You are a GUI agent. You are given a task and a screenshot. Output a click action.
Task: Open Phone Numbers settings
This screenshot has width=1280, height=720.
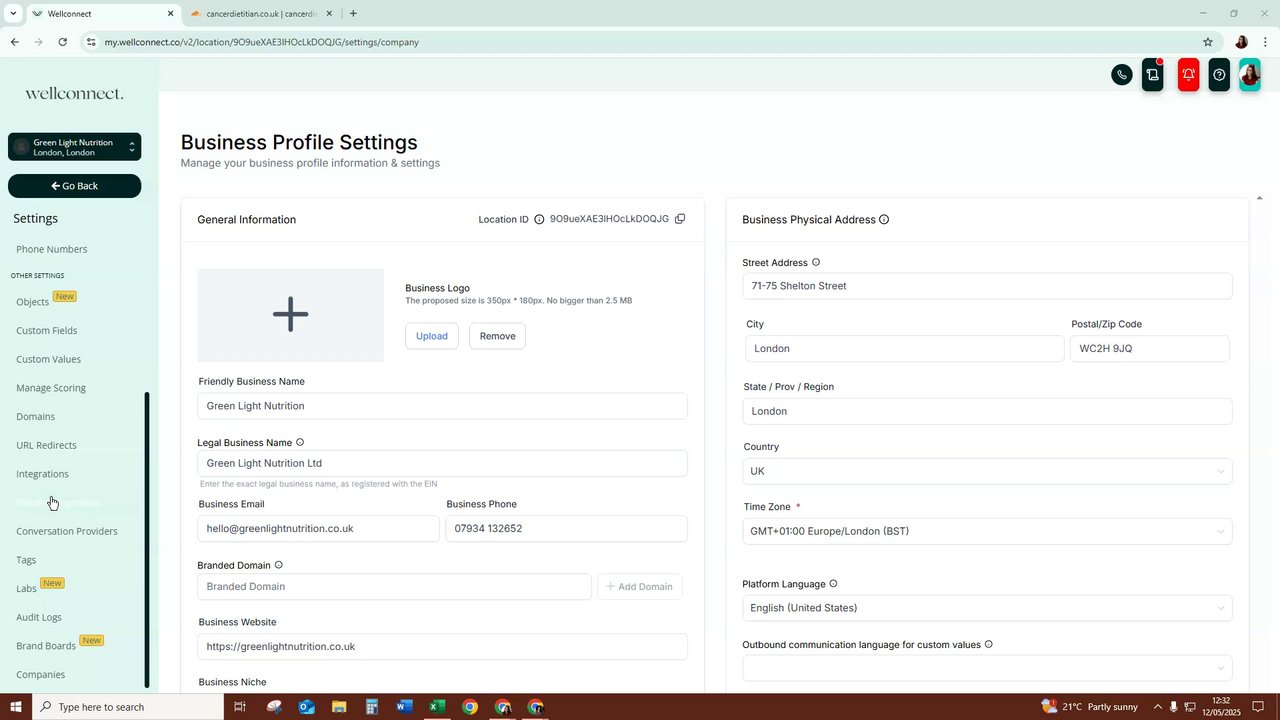pyautogui.click(x=52, y=249)
